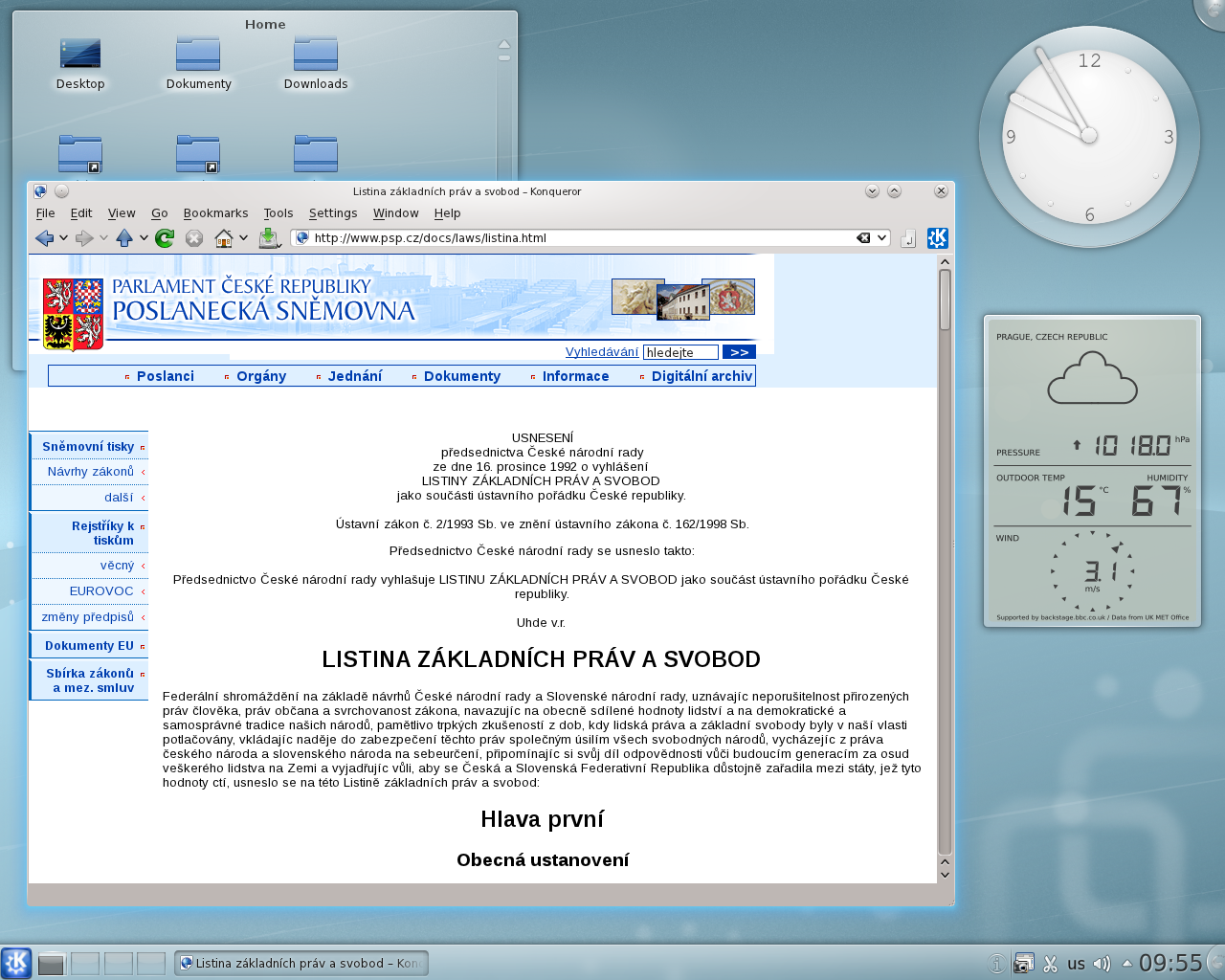Click the Digitální archiv link
This screenshot has width=1225, height=980.
[702, 376]
